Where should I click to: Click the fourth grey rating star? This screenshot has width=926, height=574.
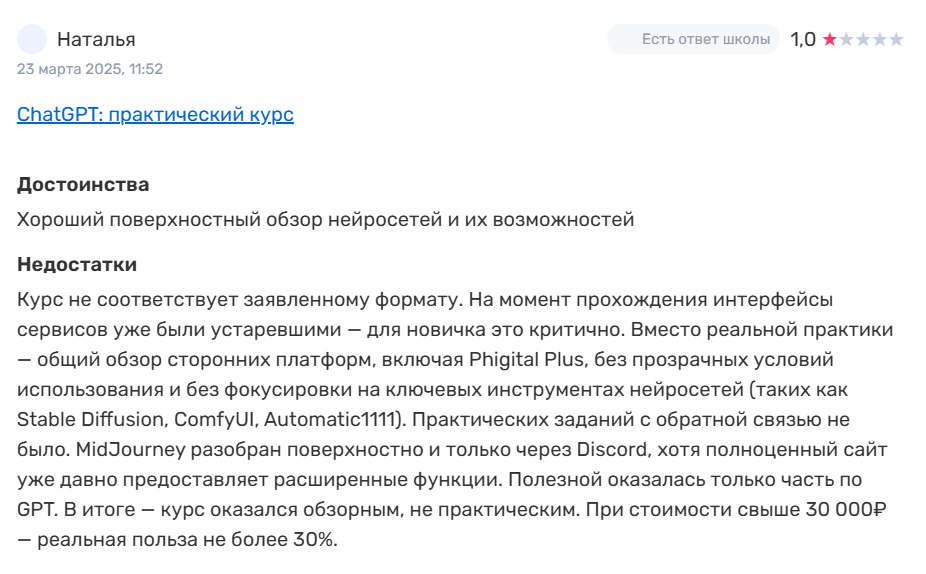879,40
